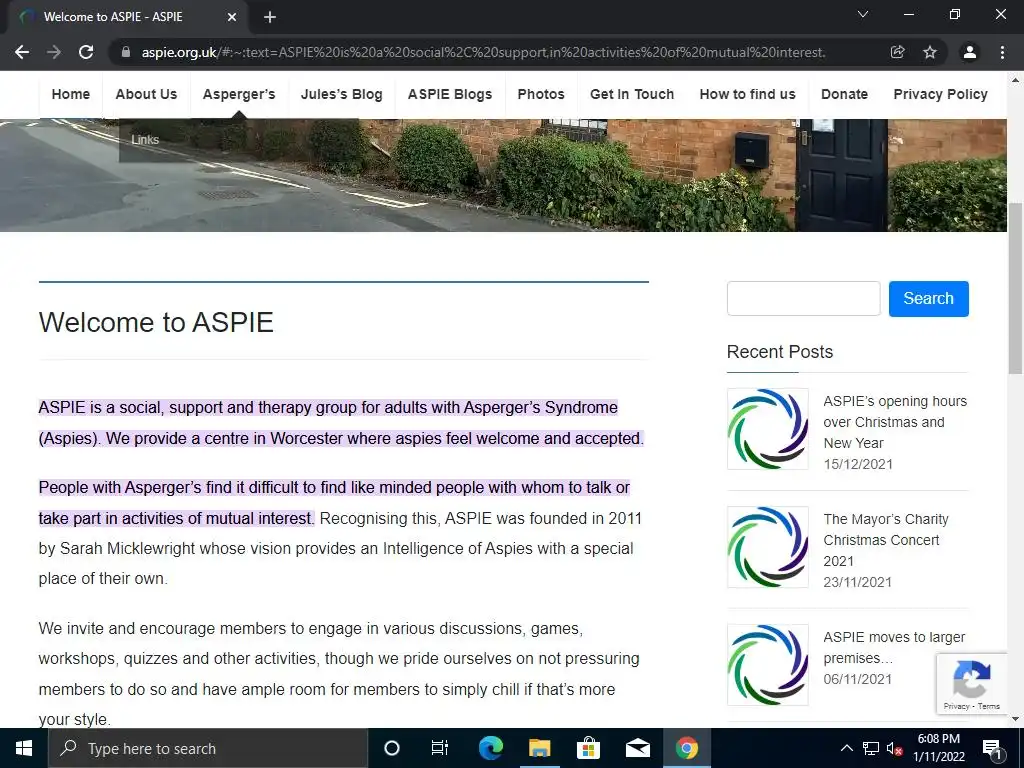Image resolution: width=1024 pixels, height=768 pixels.
Task: Click the browser forward arrow
Action: click(x=54, y=52)
